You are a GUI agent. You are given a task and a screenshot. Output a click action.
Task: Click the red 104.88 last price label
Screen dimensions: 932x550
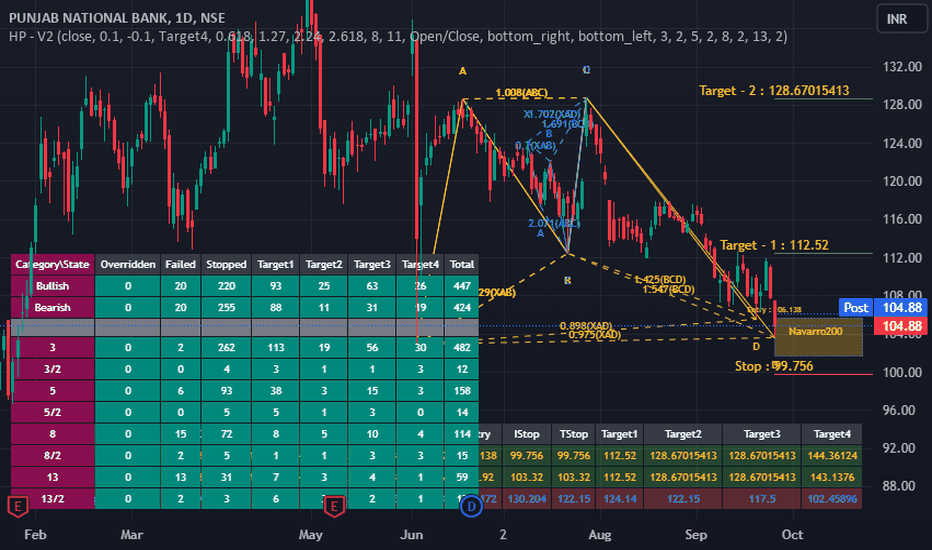point(902,326)
